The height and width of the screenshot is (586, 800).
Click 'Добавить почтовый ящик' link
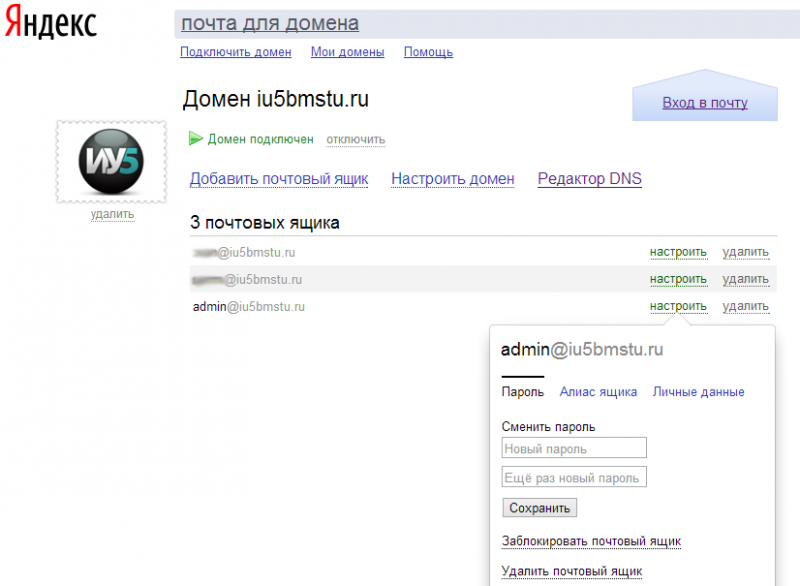click(279, 179)
